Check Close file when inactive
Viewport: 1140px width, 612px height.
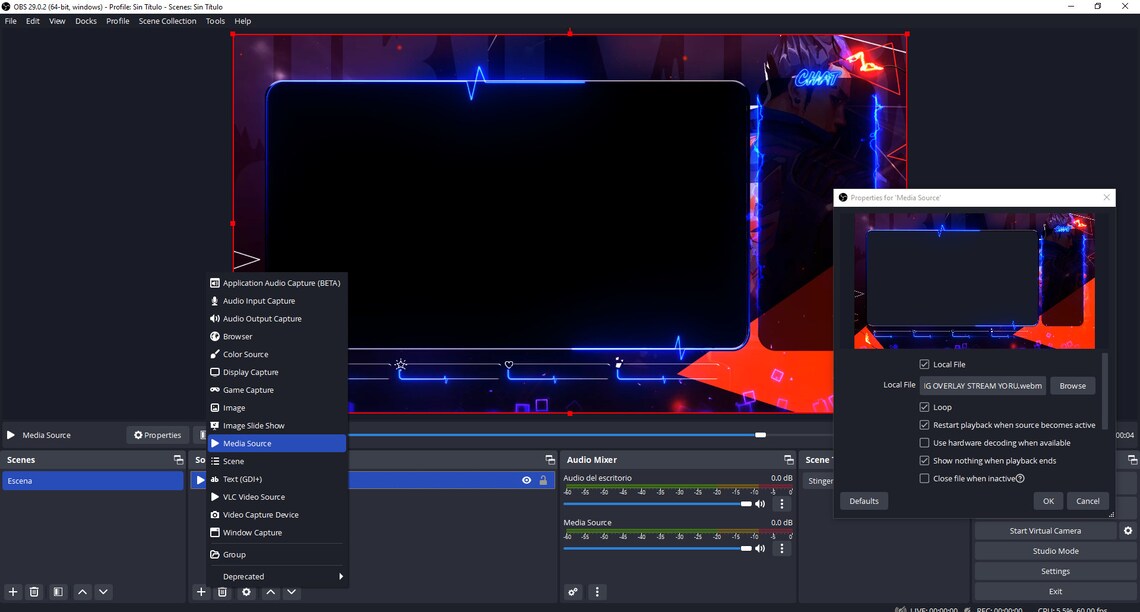point(925,478)
